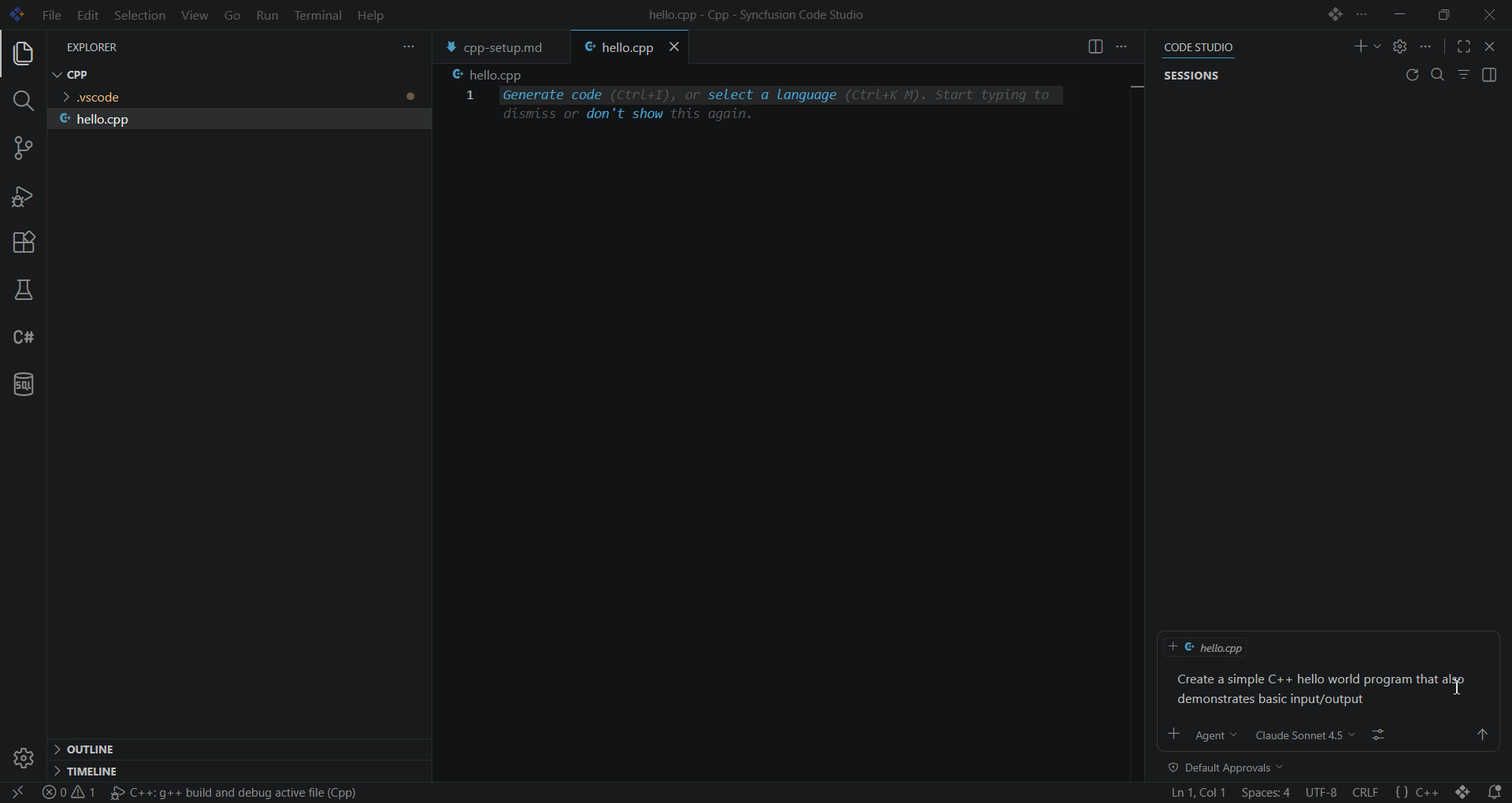Open the Source Control view
Viewport: 1512px width, 803px height.
pyautogui.click(x=24, y=148)
